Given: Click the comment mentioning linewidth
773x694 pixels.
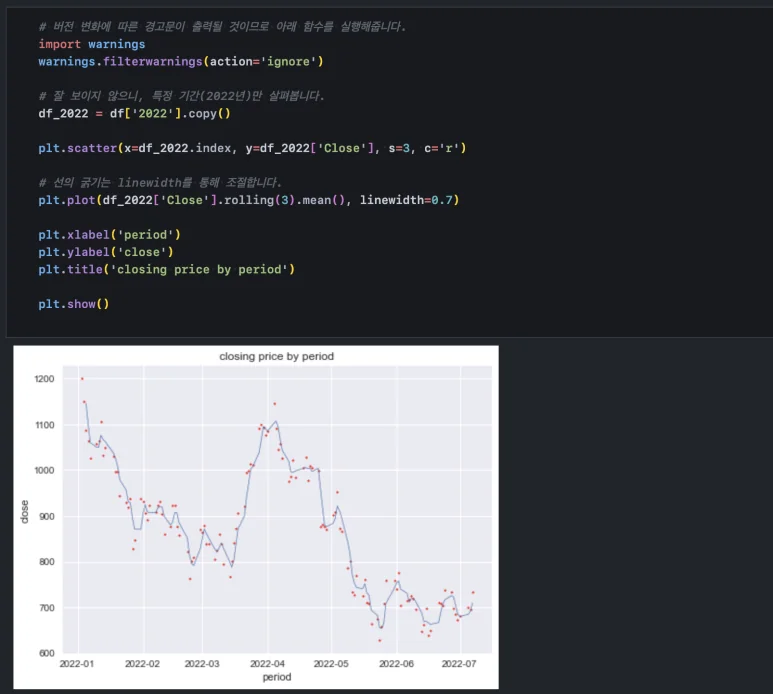Looking at the screenshot, I should (x=160, y=183).
